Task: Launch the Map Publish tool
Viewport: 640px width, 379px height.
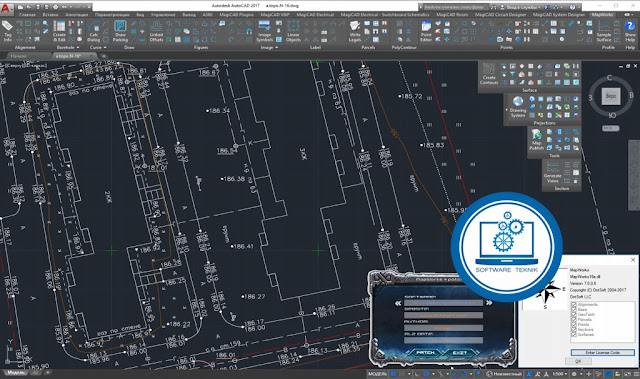Action: point(536,140)
